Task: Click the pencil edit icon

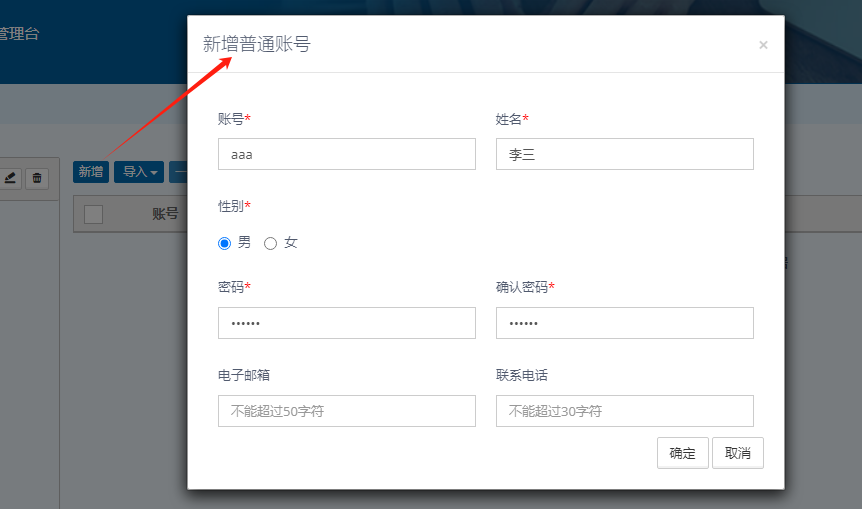Action: [x=10, y=178]
